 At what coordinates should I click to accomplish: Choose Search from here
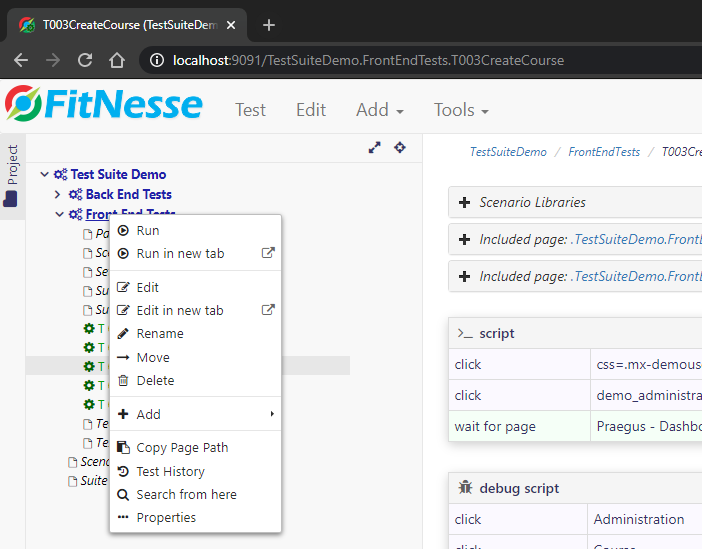[x=195, y=494]
